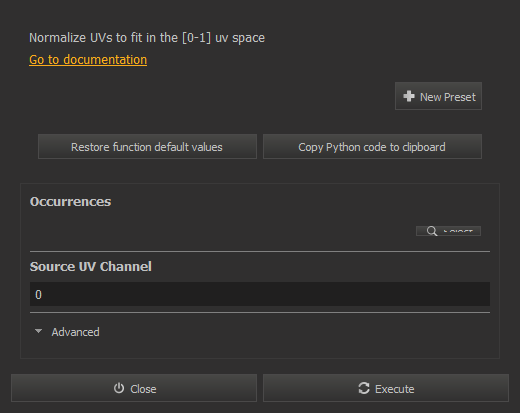Create a New Preset
The height and width of the screenshot is (413, 520).
(438, 96)
